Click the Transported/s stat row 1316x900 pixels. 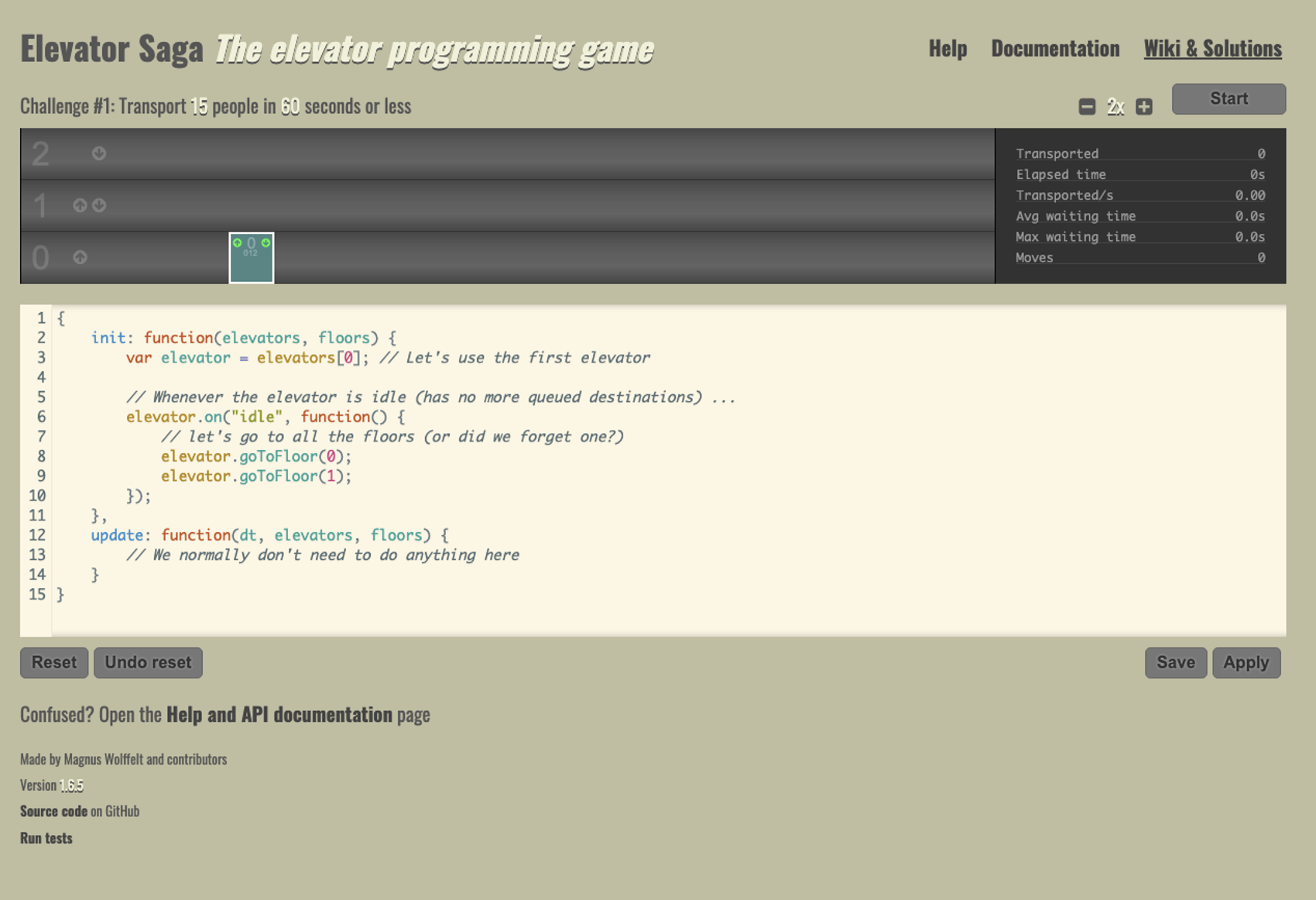point(1140,195)
